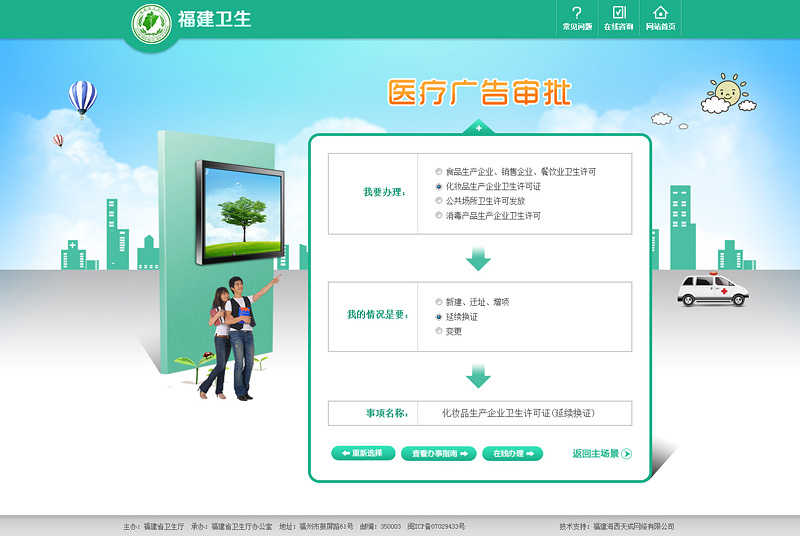Select 消毒产品生产企业卫生许可 radio option
800x536 pixels.
438,216
